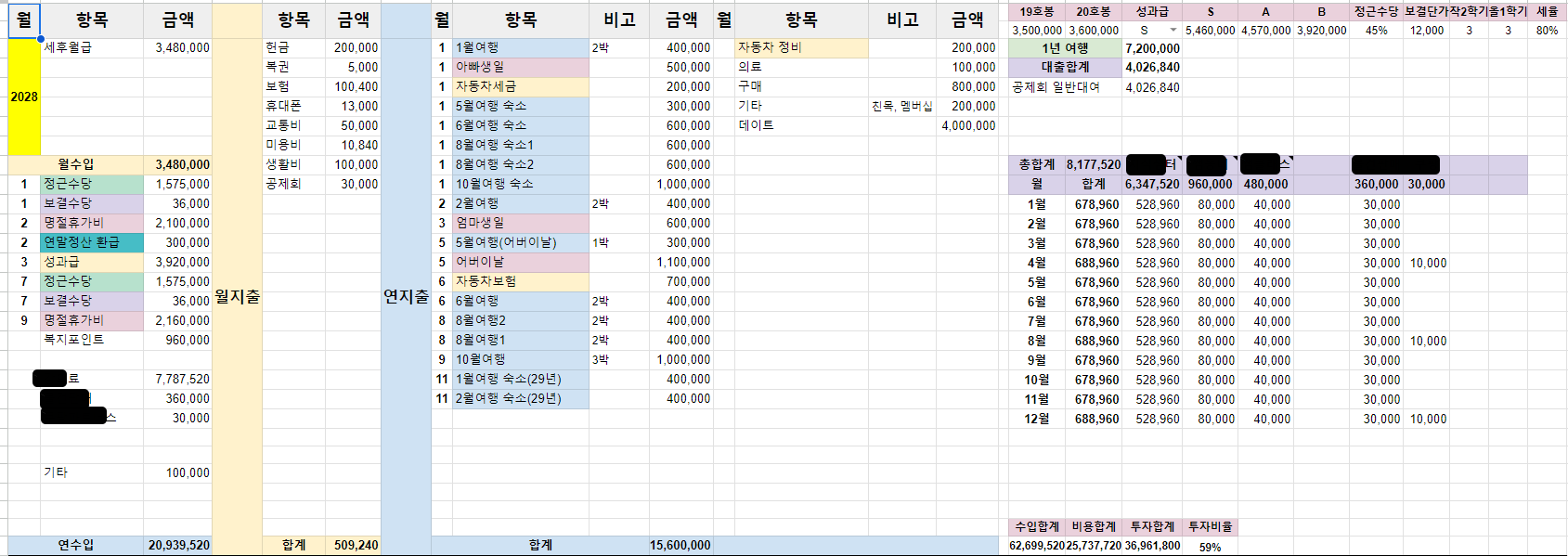Select the 연수입 total value 20,939,520
The height and width of the screenshot is (556, 1568).
(x=178, y=545)
